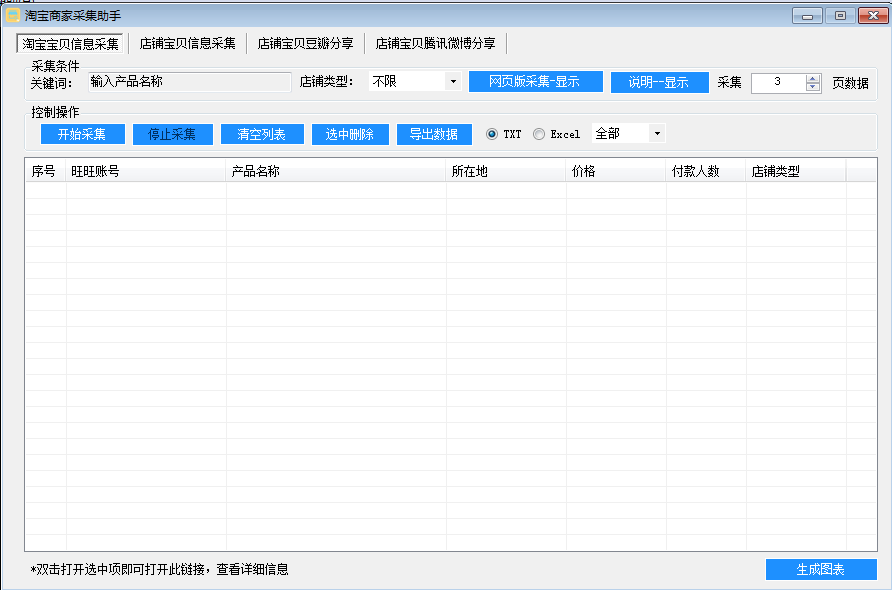
Task: Sort by the 所在地 column header
Action: 506,171
